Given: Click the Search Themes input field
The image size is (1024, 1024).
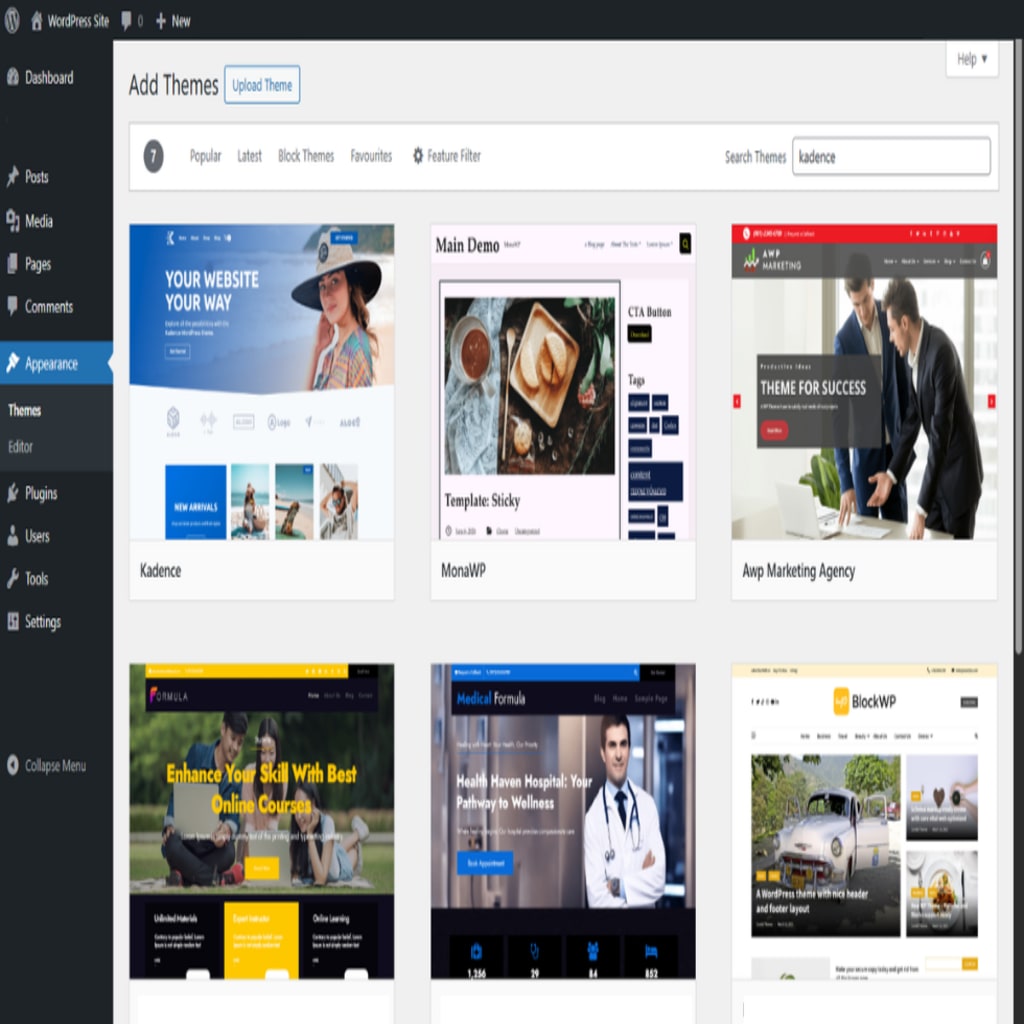Looking at the screenshot, I should coord(891,156).
